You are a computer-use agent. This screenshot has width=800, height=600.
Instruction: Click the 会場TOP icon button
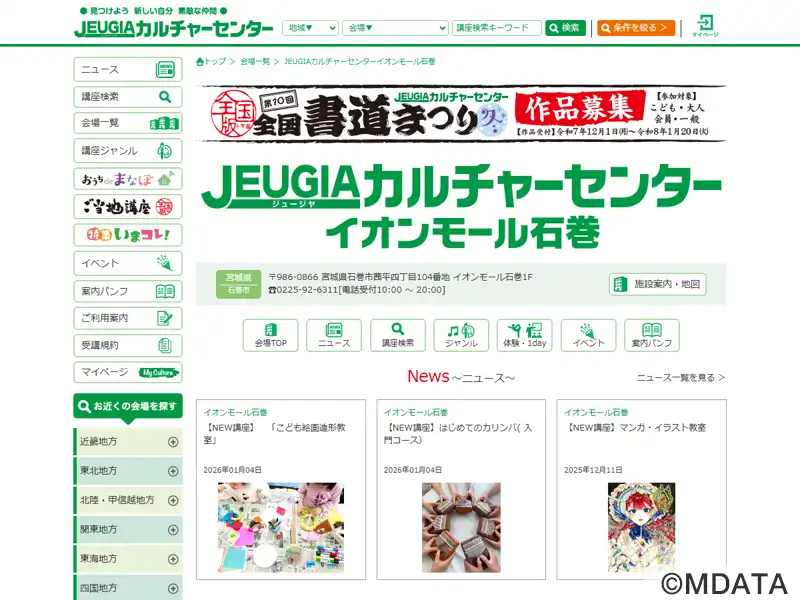[270, 335]
